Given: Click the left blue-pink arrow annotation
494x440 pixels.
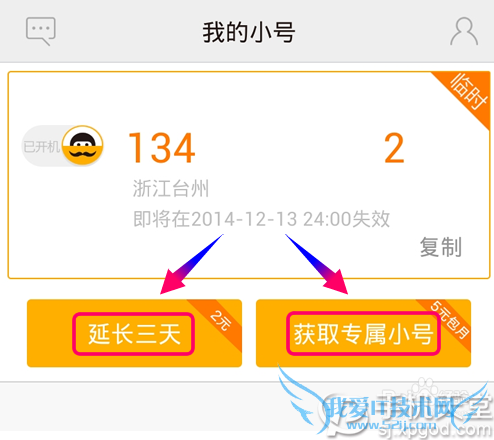Looking at the screenshot, I should click(x=192, y=264).
